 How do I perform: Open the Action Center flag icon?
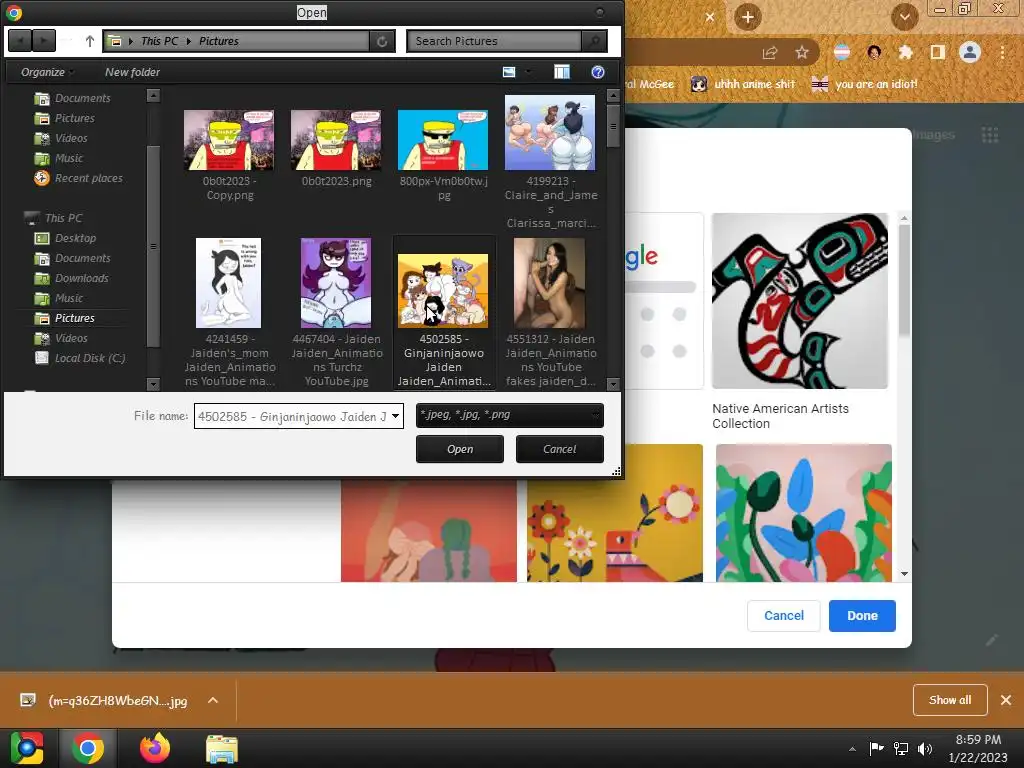876,748
